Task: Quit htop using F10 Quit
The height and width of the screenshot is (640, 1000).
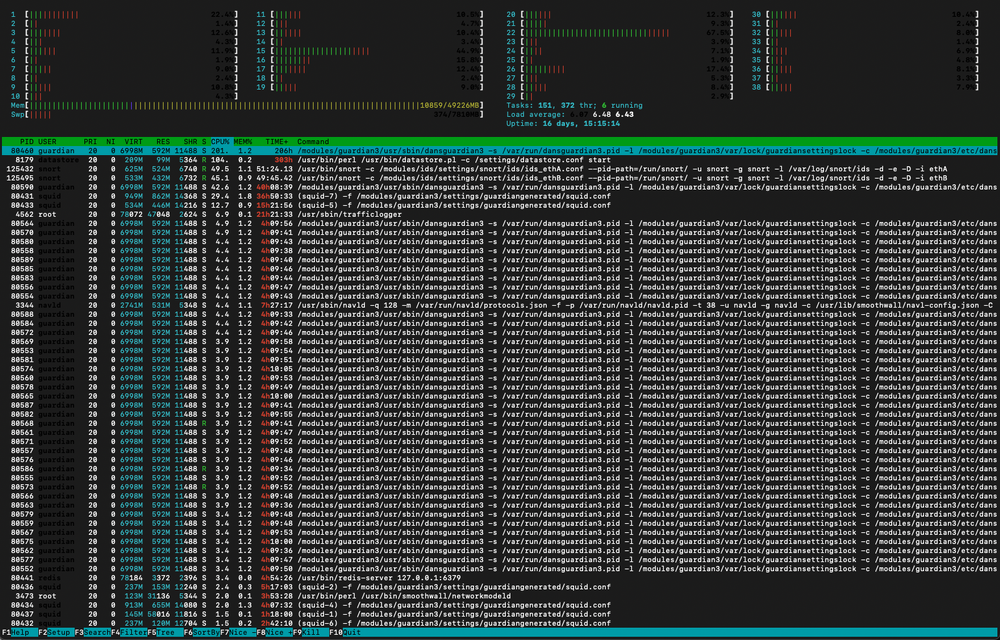Action: pos(345,632)
